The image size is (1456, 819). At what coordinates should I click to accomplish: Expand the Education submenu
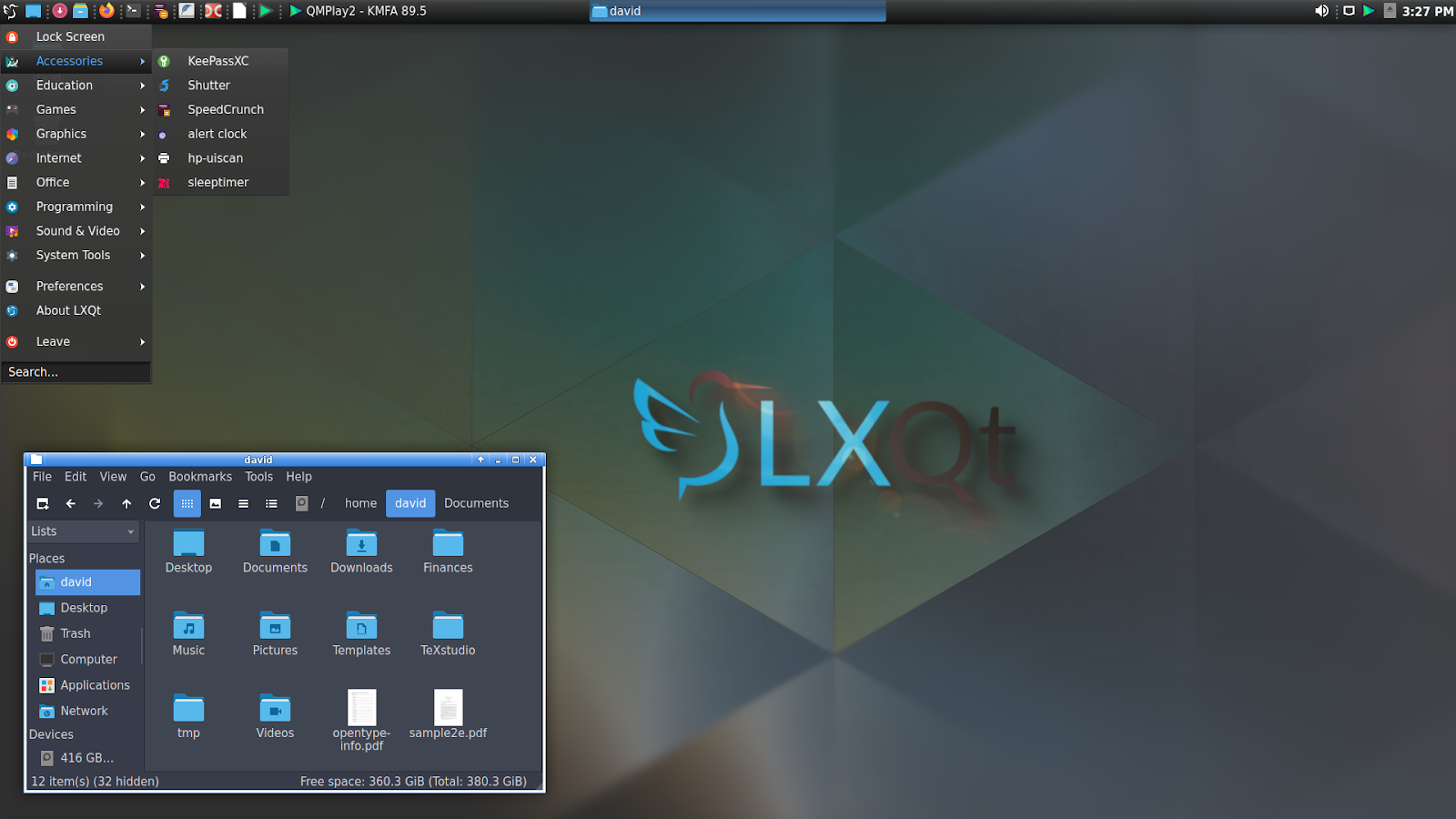pos(76,86)
